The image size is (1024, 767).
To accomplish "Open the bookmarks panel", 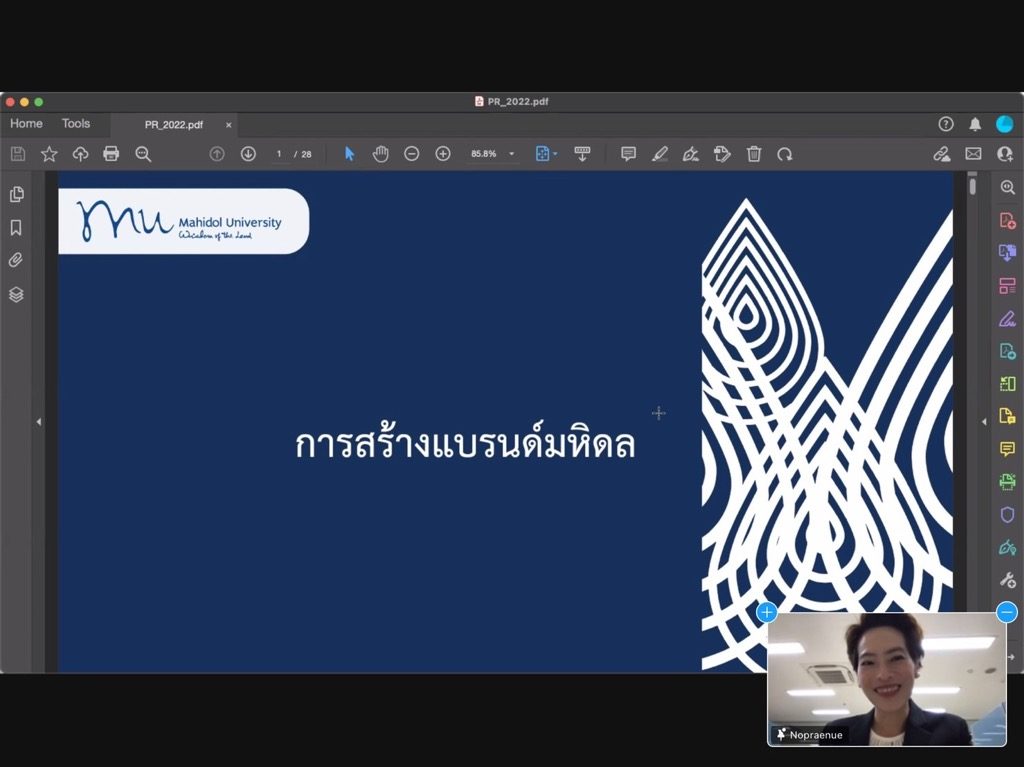I will pyautogui.click(x=16, y=227).
